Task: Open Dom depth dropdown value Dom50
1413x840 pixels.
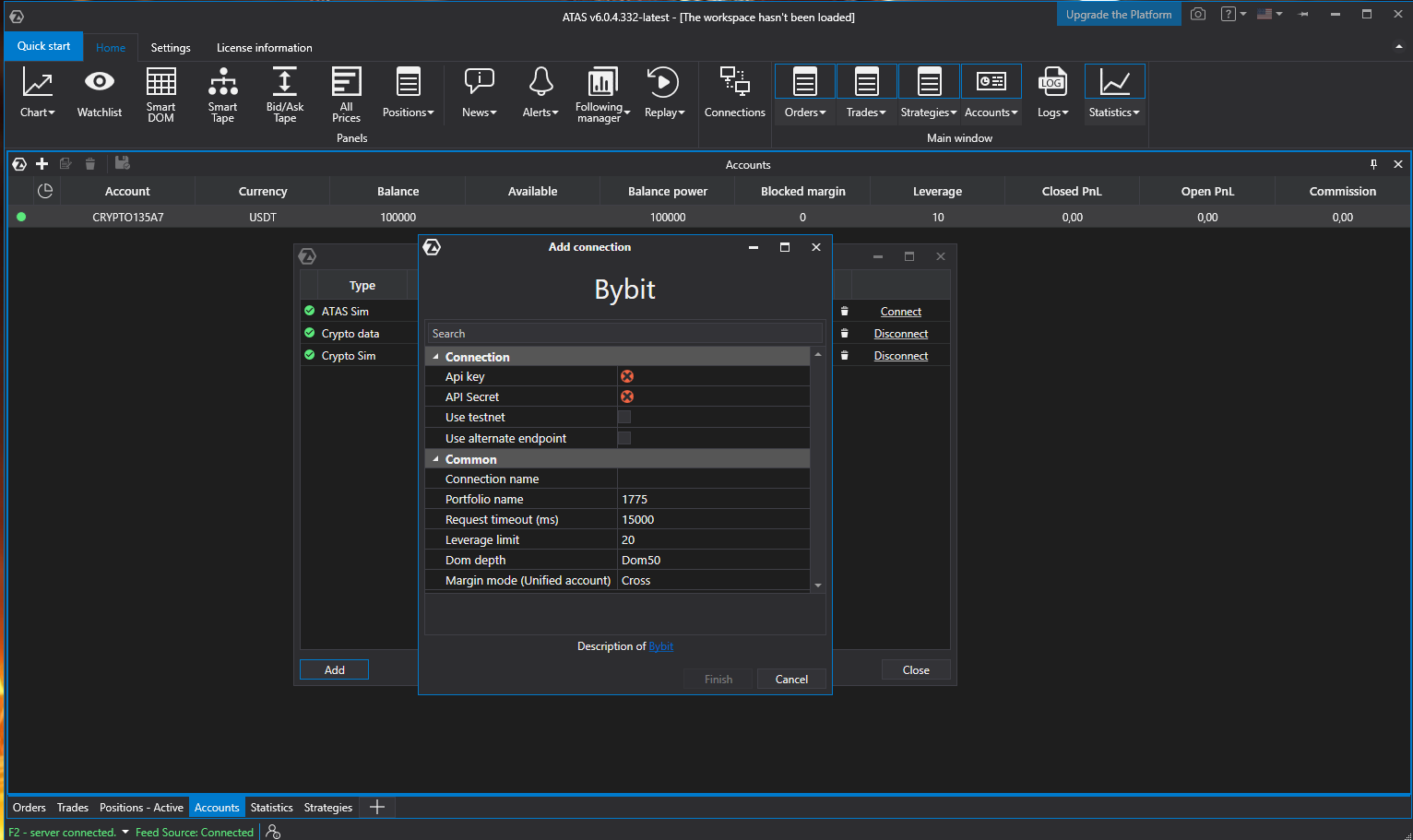Action: coord(713,560)
